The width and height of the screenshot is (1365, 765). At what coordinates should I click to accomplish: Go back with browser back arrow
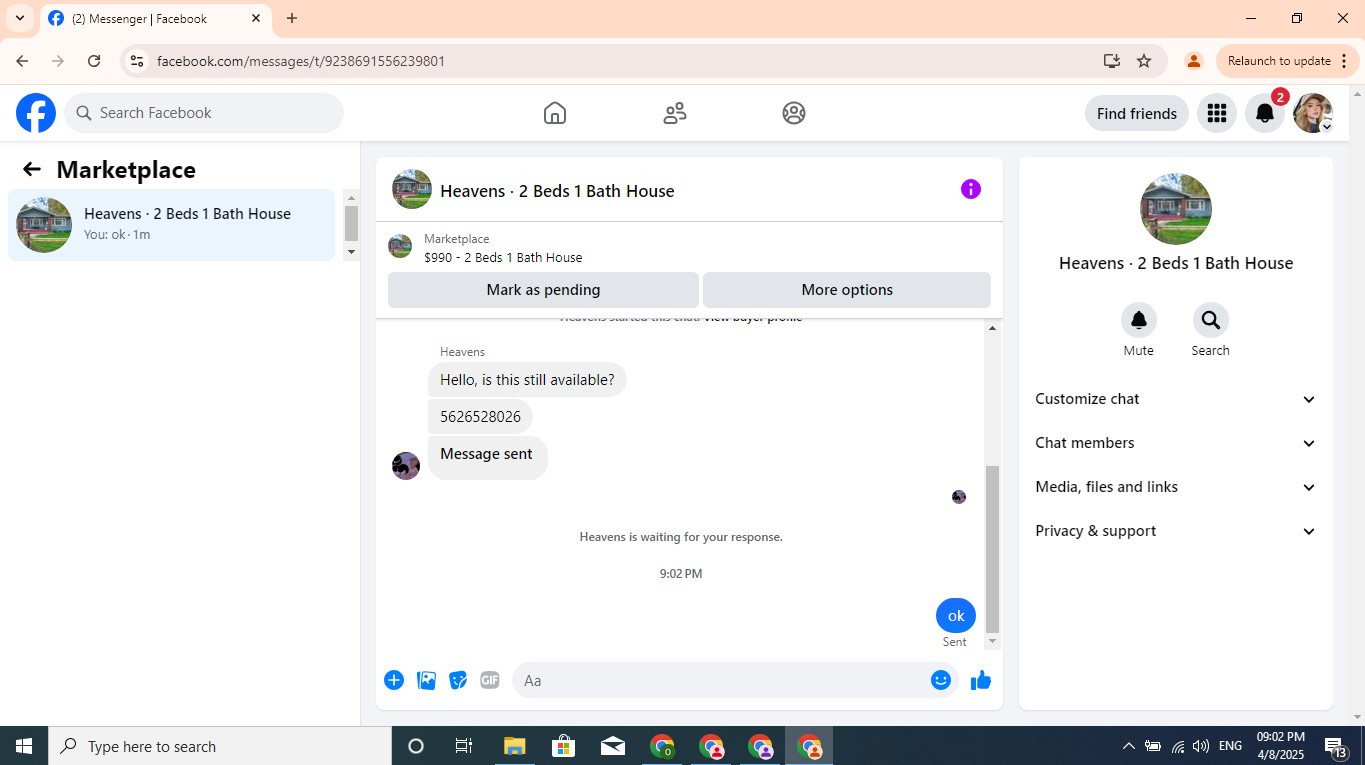click(22, 61)
